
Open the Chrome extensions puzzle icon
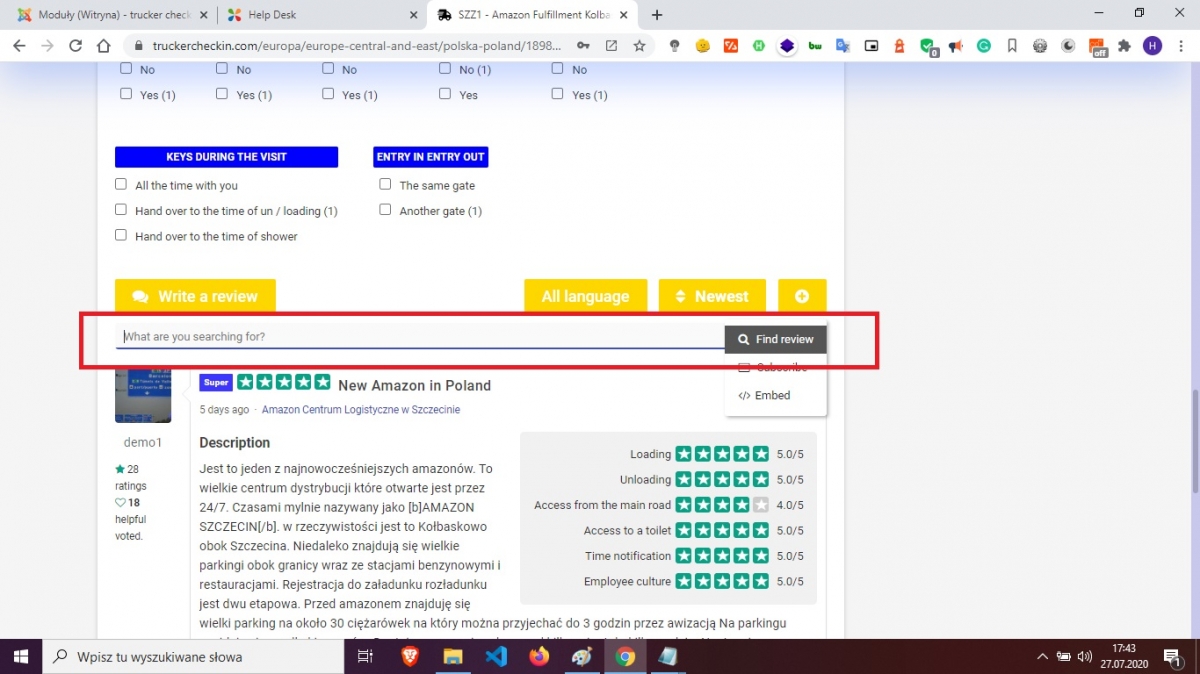(x=1124, y=46)
